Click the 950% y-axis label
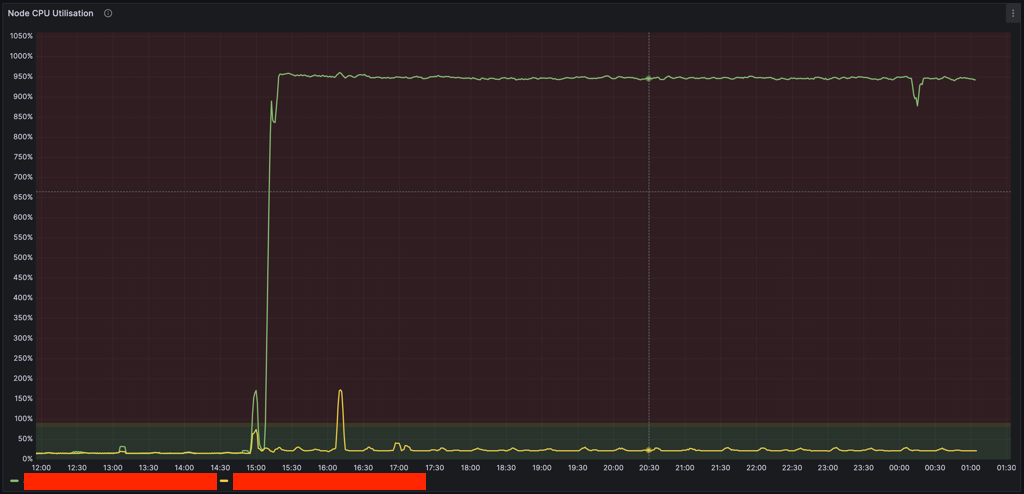Screen dimensions: 1024x494 [23, 76]
